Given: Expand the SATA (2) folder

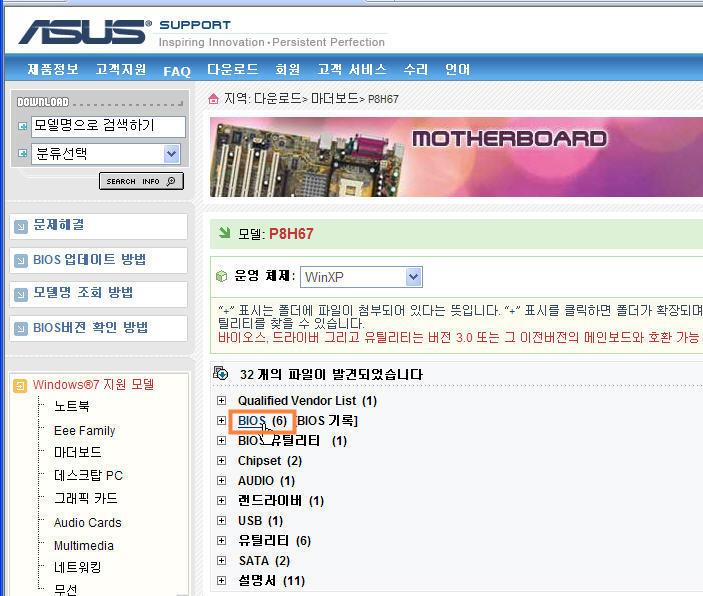Looking at the screenshot, I should coord(221,561).
